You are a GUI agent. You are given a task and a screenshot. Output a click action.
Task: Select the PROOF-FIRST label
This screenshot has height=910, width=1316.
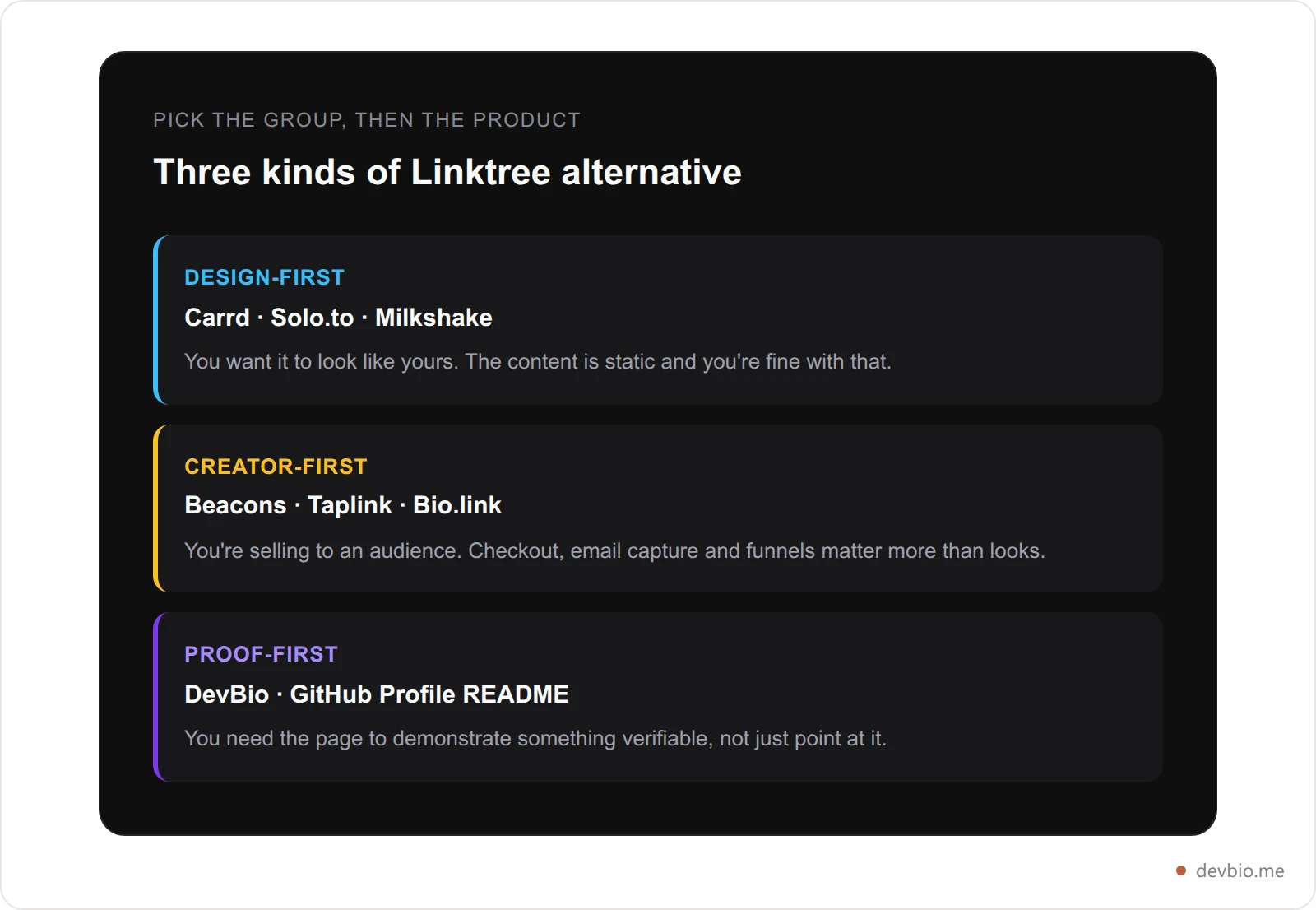pyautogui.click(x=261, y=654)
